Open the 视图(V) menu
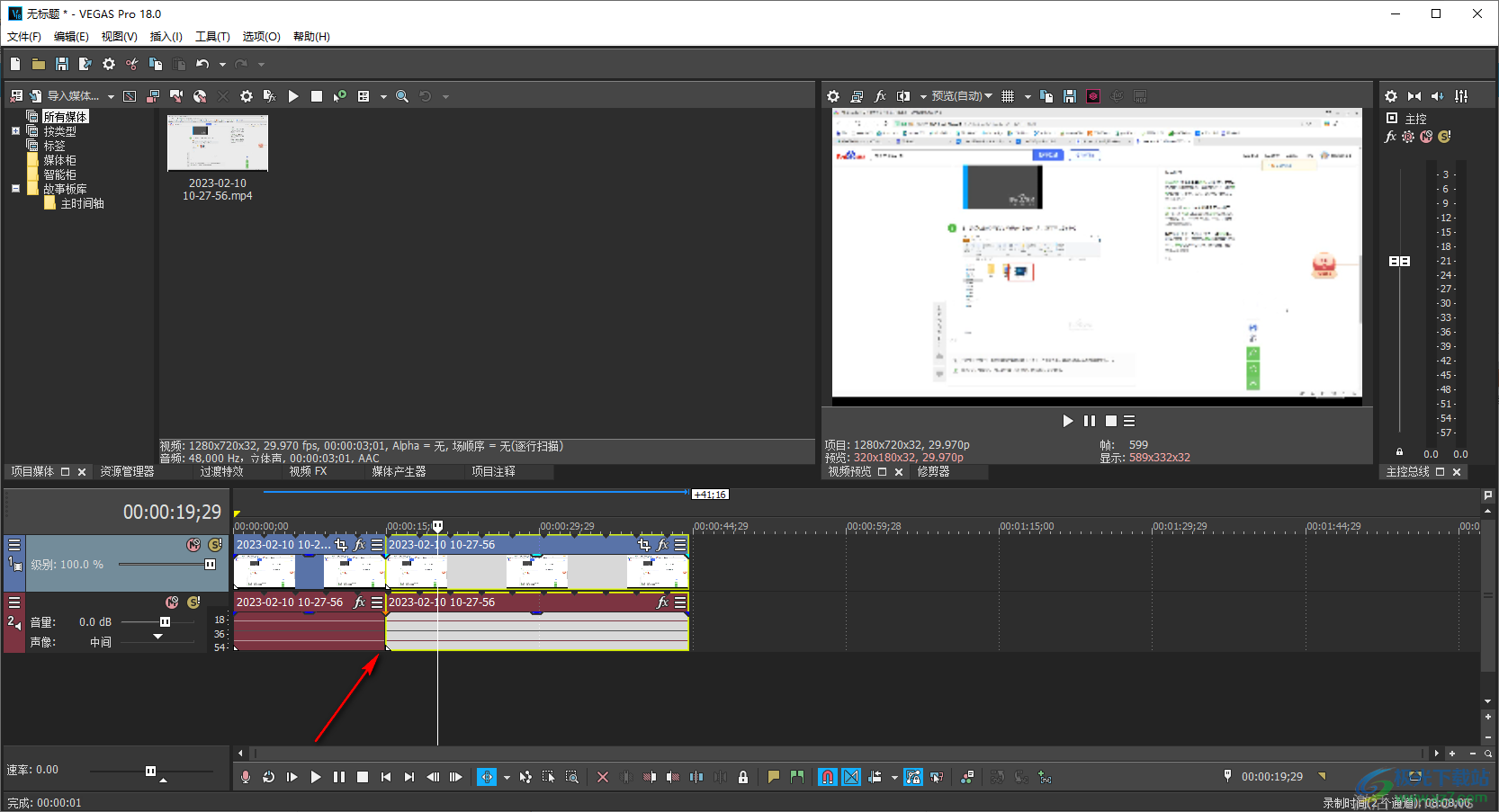Image resolution: width=1499 pixels, height=812 pixels. [119, 37]
